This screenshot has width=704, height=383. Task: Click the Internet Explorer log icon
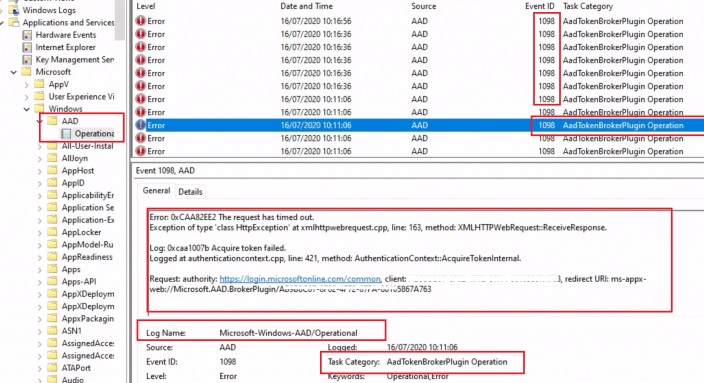(27, 47)
